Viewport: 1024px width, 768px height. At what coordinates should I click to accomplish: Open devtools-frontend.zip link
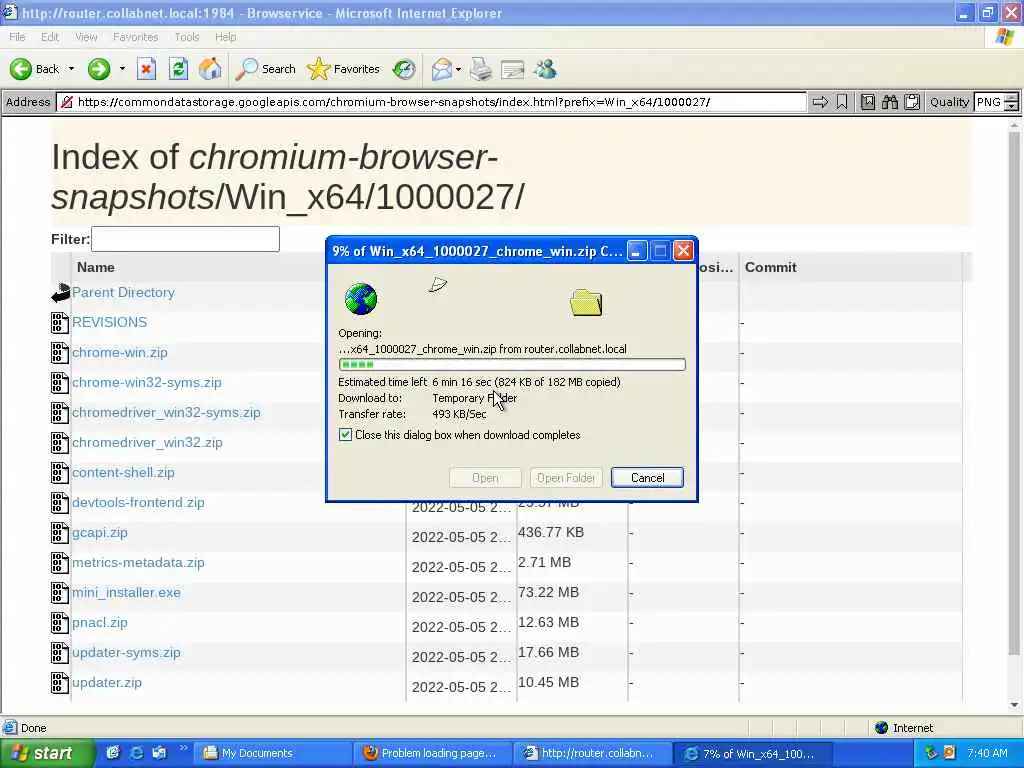tap(138, 503)
